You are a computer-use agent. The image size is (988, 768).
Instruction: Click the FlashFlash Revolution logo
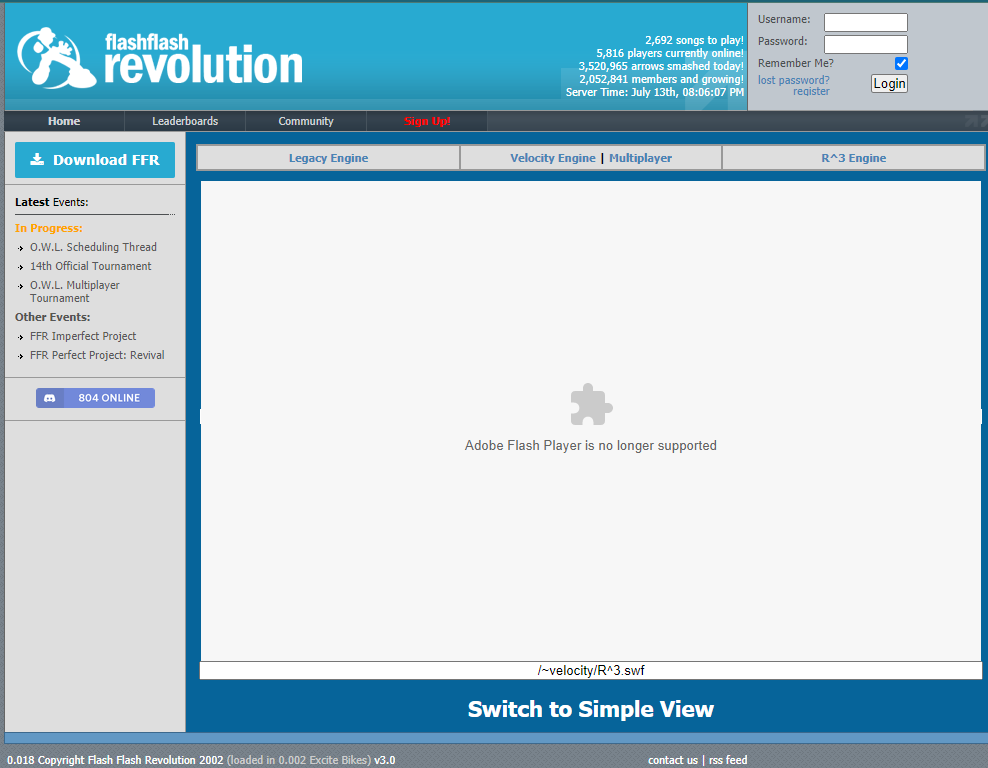[x=160, y=58]
